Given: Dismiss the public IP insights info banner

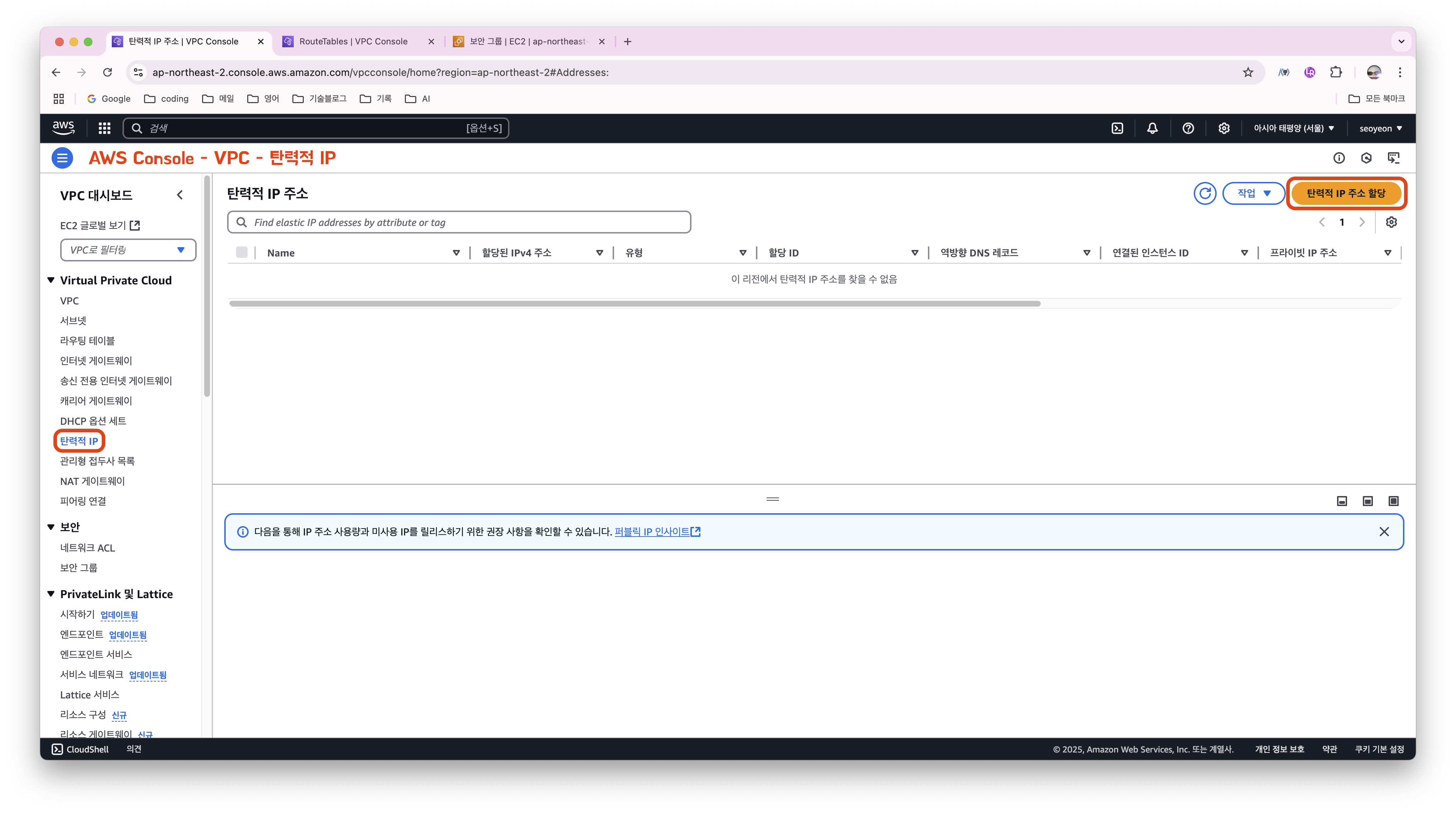Looking at the screenshot, I should coord(1384,531).
